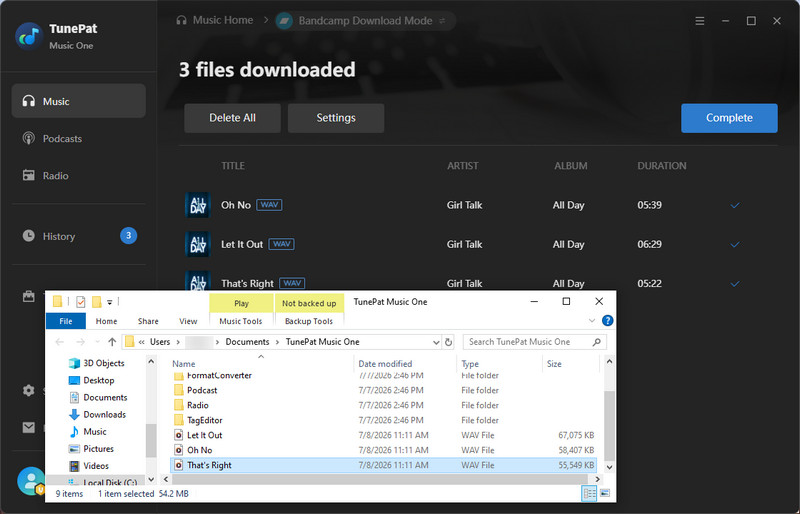The width and height of the screenshot is (800, 514).
Task: Click the New folder quick access icon
Action: 96,302
